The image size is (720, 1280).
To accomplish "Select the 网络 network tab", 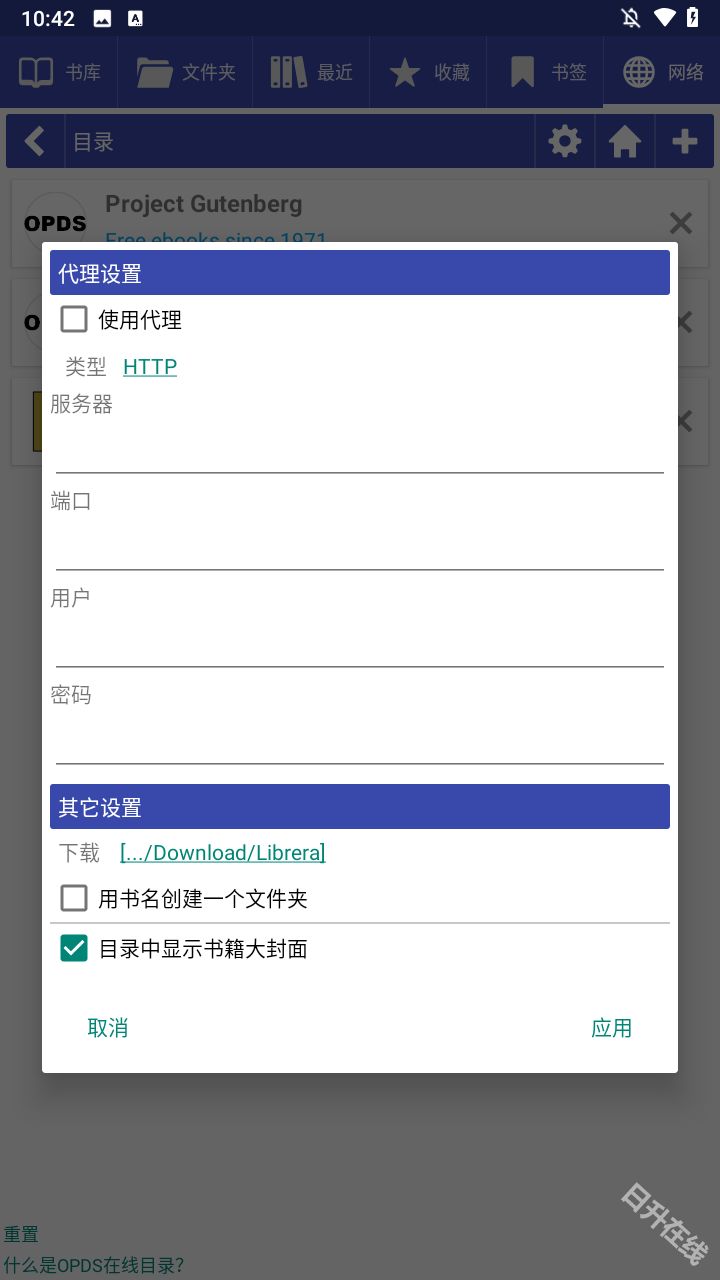I will pyautogui.click(x=662, y=72).
